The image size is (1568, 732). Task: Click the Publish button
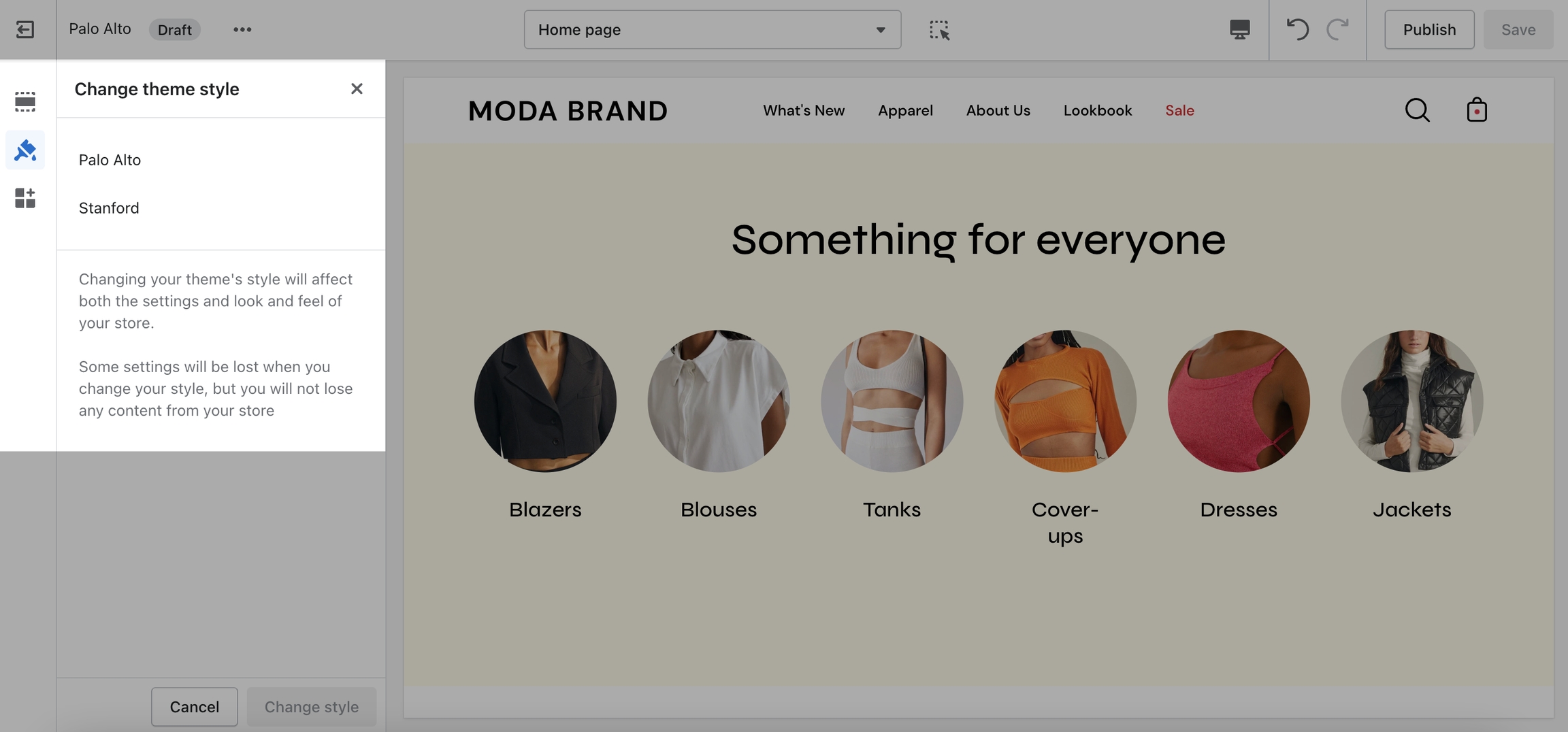tap(1429, 29)
